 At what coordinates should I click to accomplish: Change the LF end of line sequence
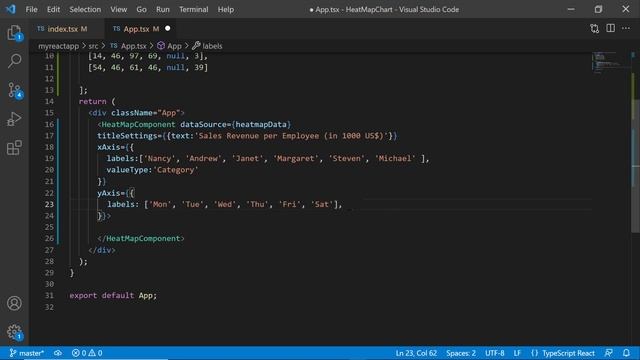click(x=517, y=353)
